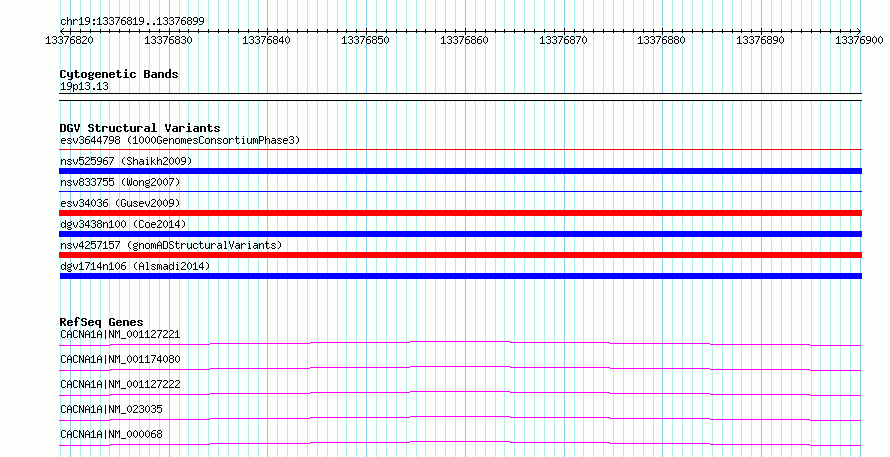
Task: Click the red bar below nsv4257157
Action: point(460,255)
